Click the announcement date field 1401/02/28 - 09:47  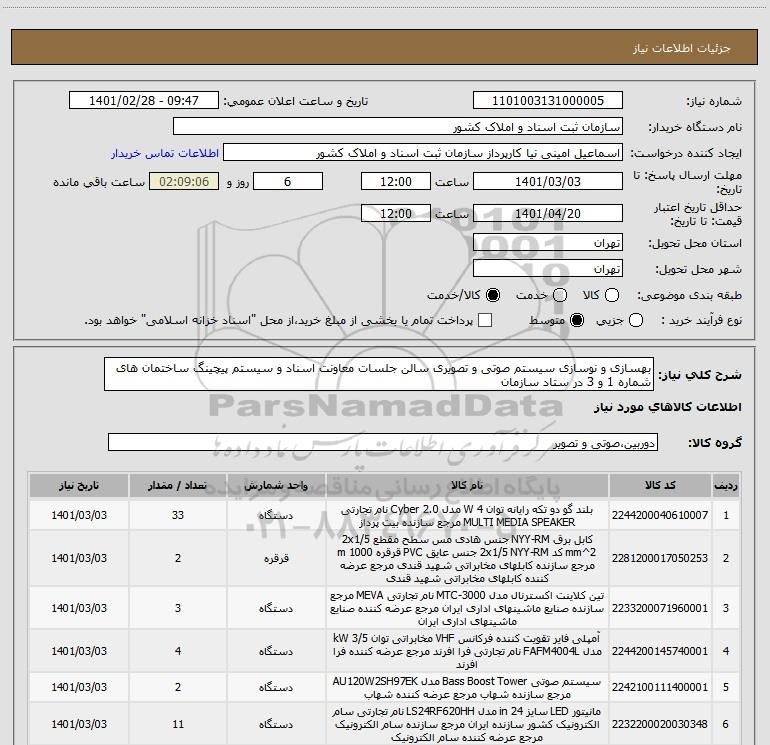tap(144, 100)
